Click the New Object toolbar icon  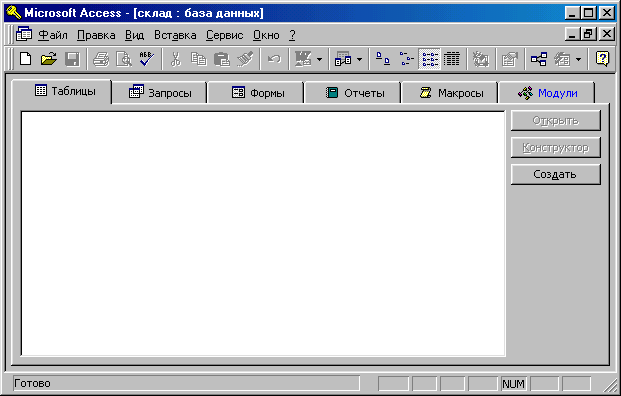tap(562, 59)
